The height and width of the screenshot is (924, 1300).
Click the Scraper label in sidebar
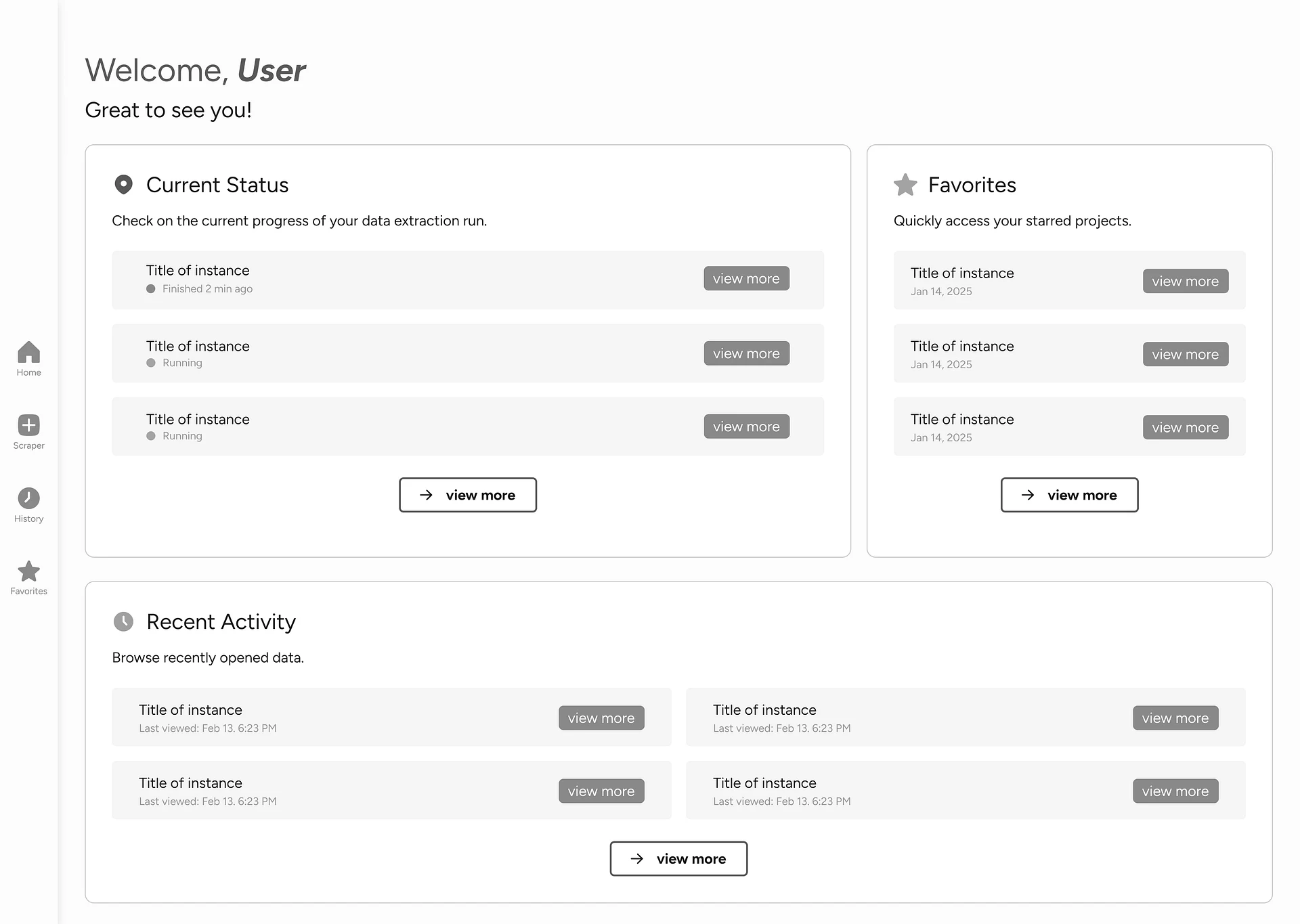point(28,445)
